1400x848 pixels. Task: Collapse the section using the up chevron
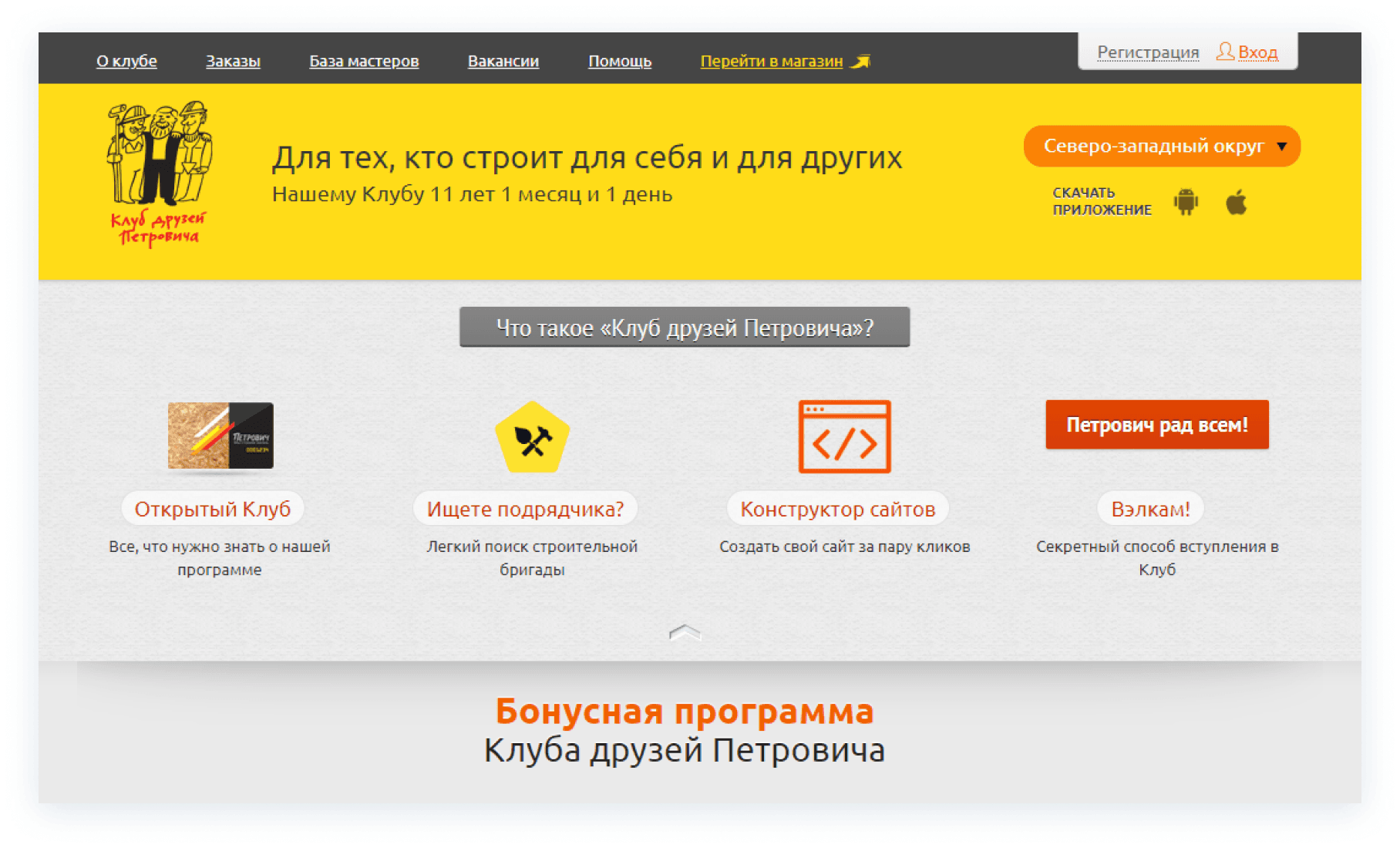685,633
